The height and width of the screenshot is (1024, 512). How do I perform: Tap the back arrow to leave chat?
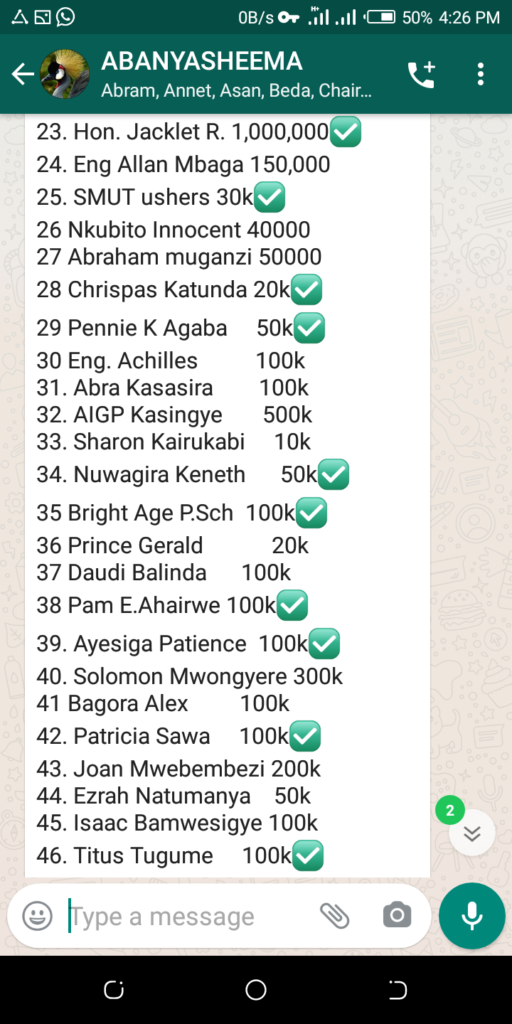point(22,74)
